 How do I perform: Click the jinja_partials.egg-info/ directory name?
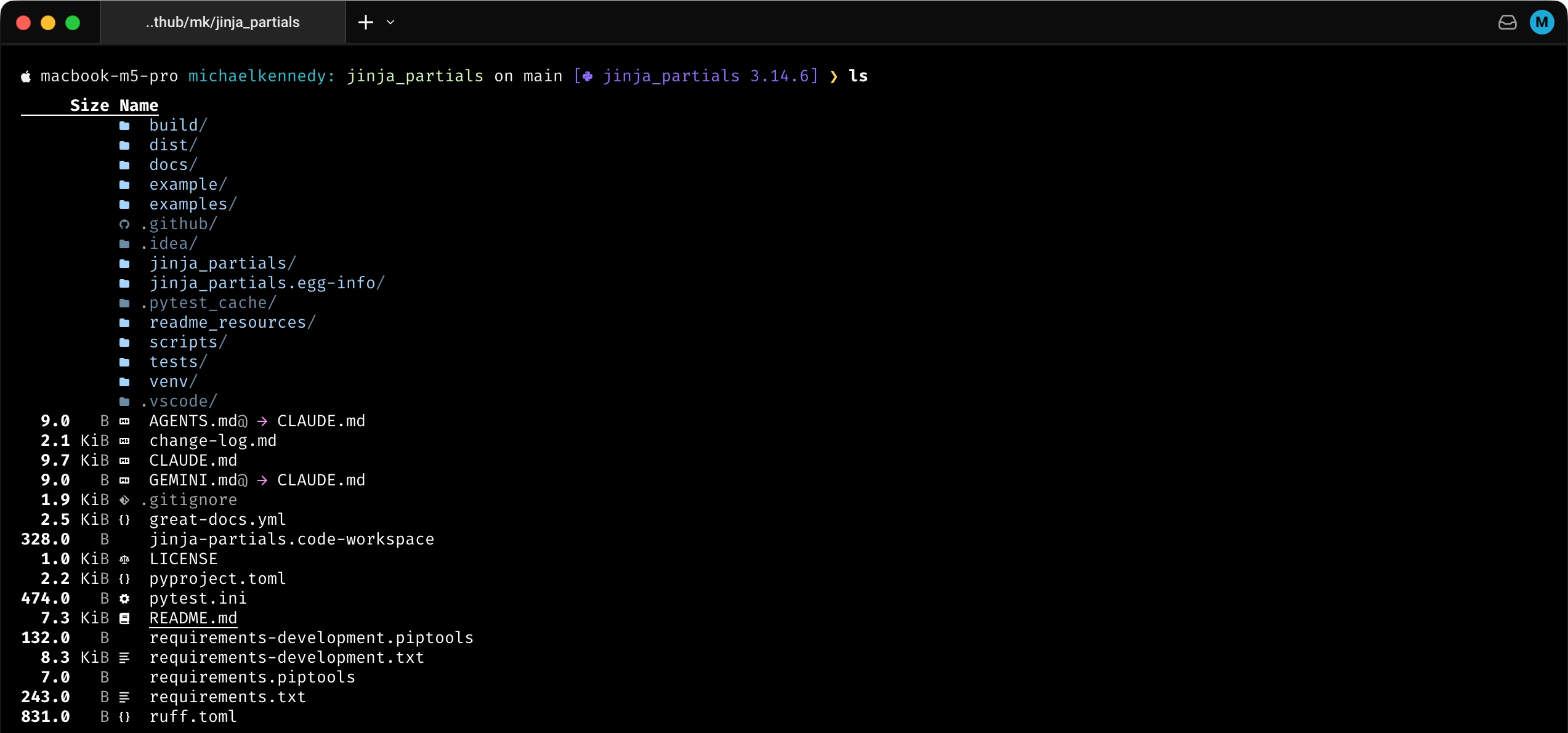(267, 283)
